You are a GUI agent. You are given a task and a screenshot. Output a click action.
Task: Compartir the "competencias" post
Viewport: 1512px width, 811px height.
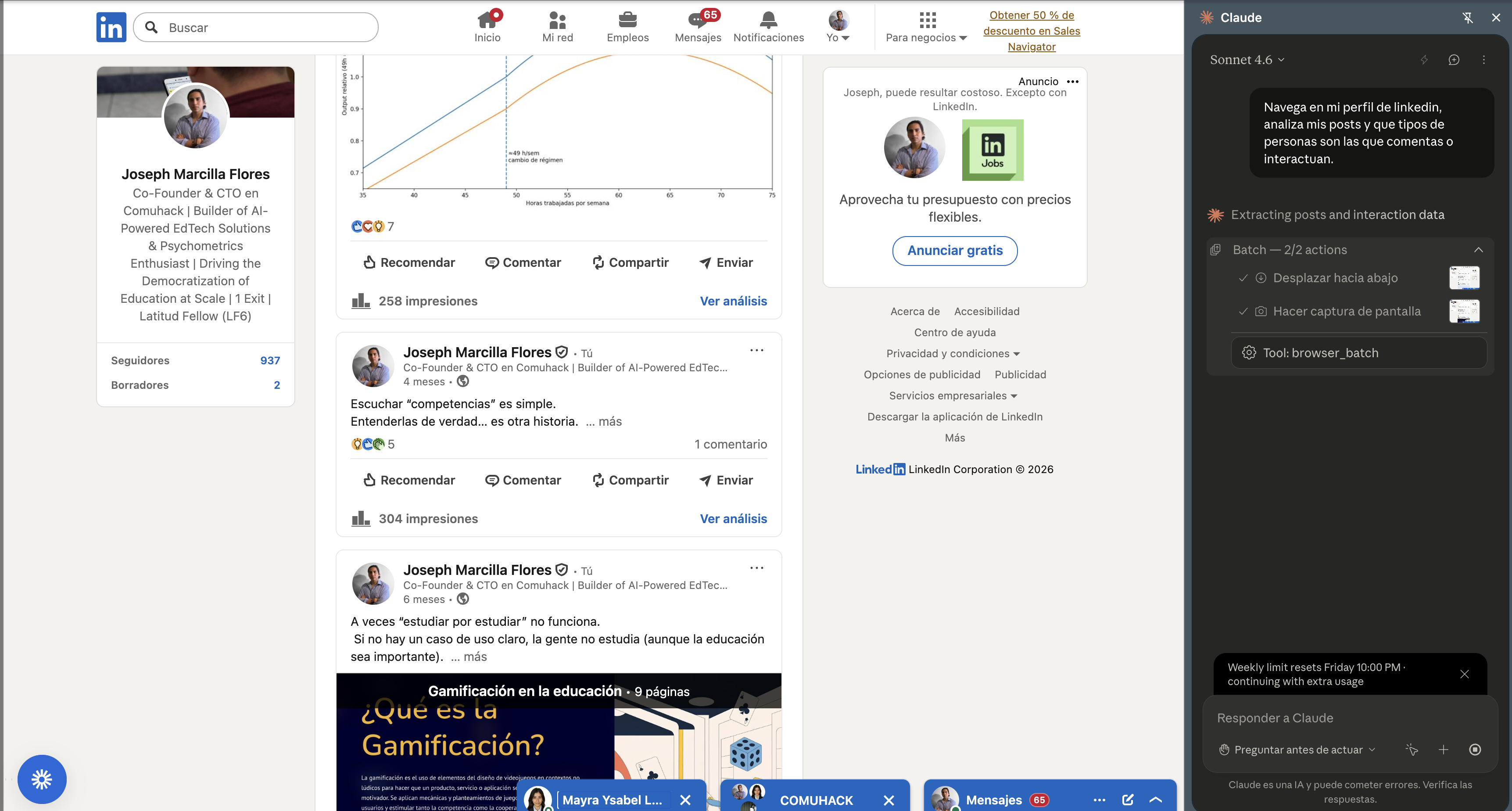[631, 480]
